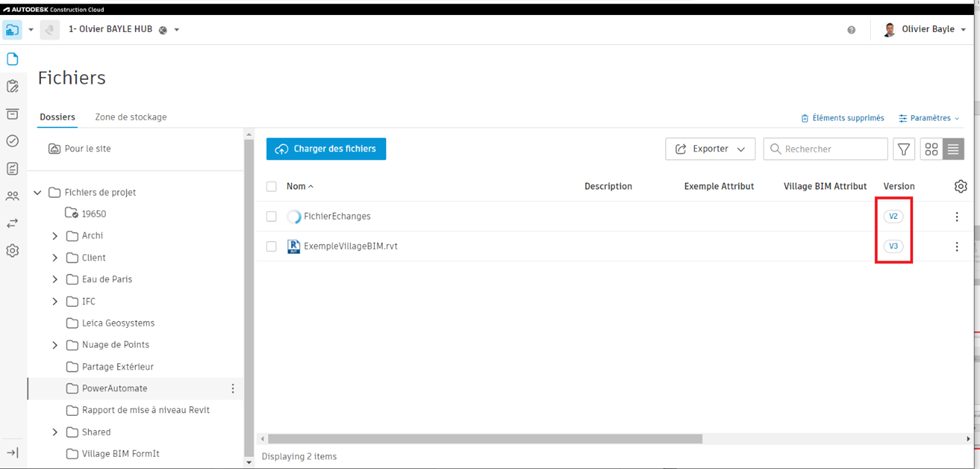Open the module switcher dropdown arrow
980x469 pixels.
click(31, 30)
